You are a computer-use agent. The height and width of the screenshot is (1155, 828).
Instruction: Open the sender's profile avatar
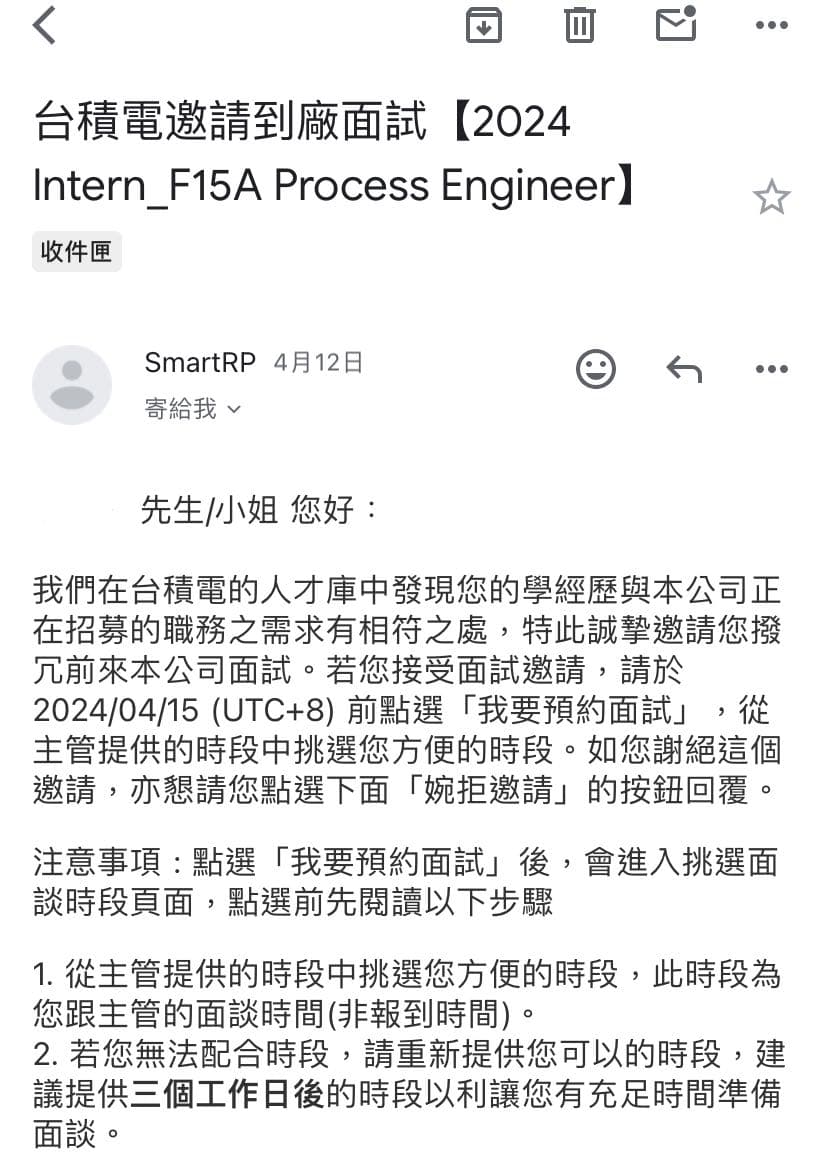click(71, 384)
